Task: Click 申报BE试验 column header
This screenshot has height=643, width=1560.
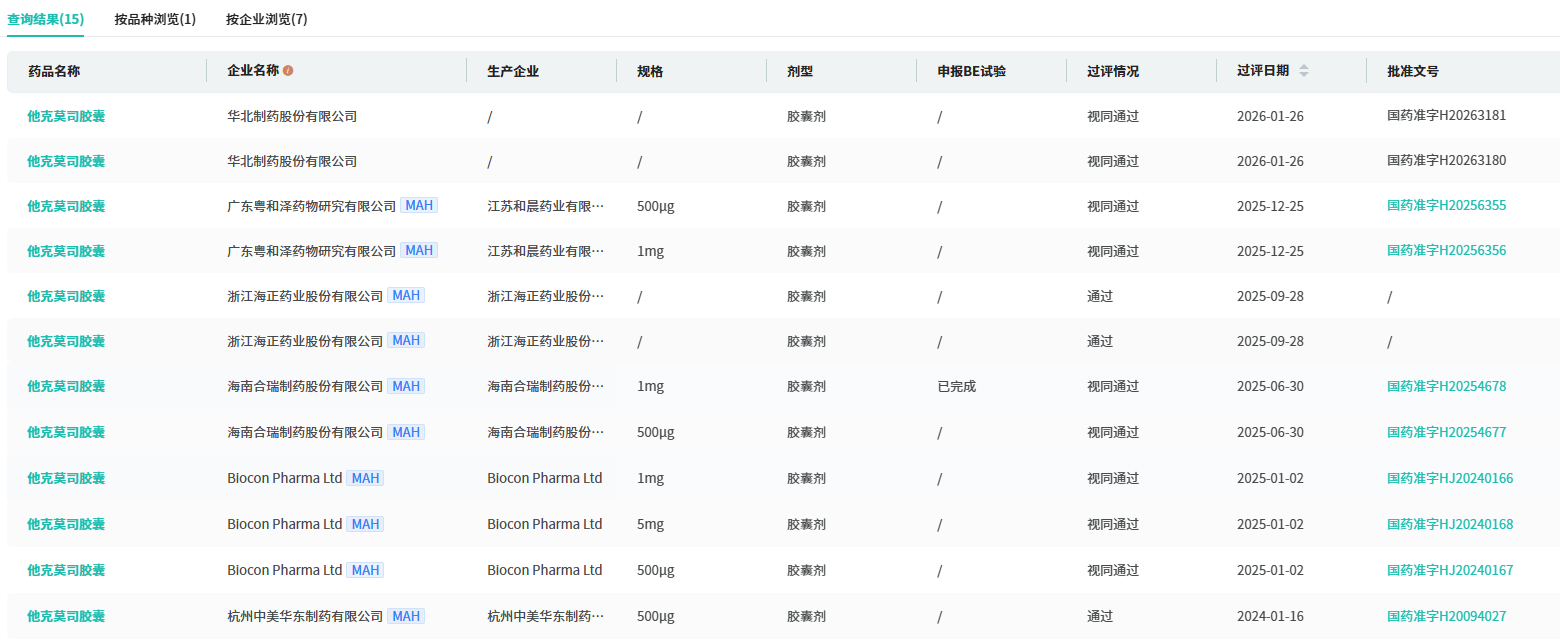Action: (971, 71)
